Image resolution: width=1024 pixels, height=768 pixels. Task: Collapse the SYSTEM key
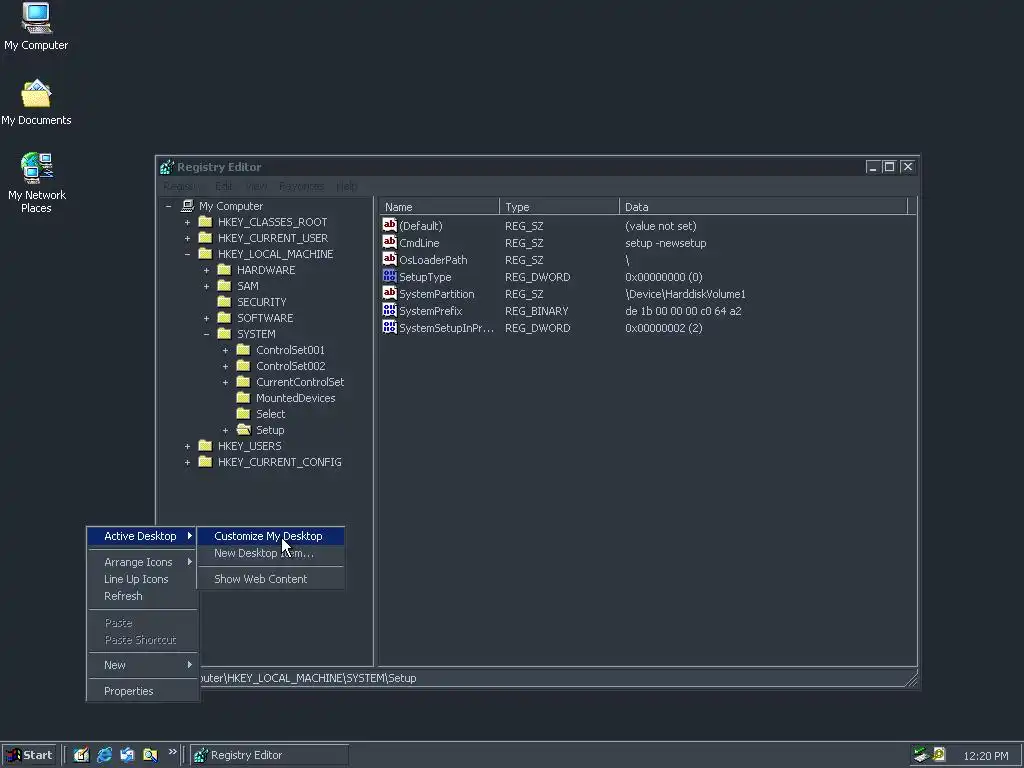pyautogui.click(x=206, y=334)
